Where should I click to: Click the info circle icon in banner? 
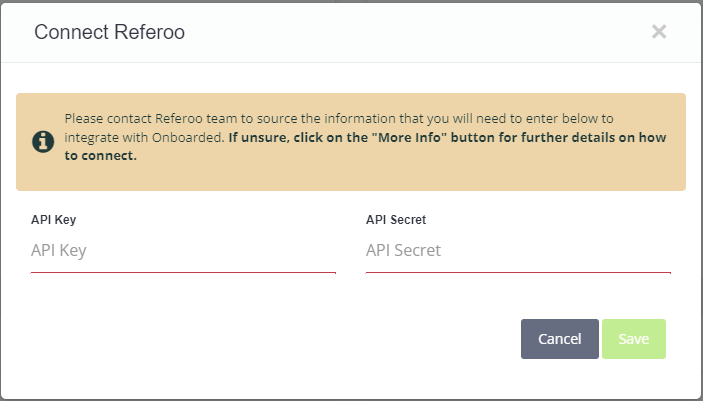click(x=43, y=142)
